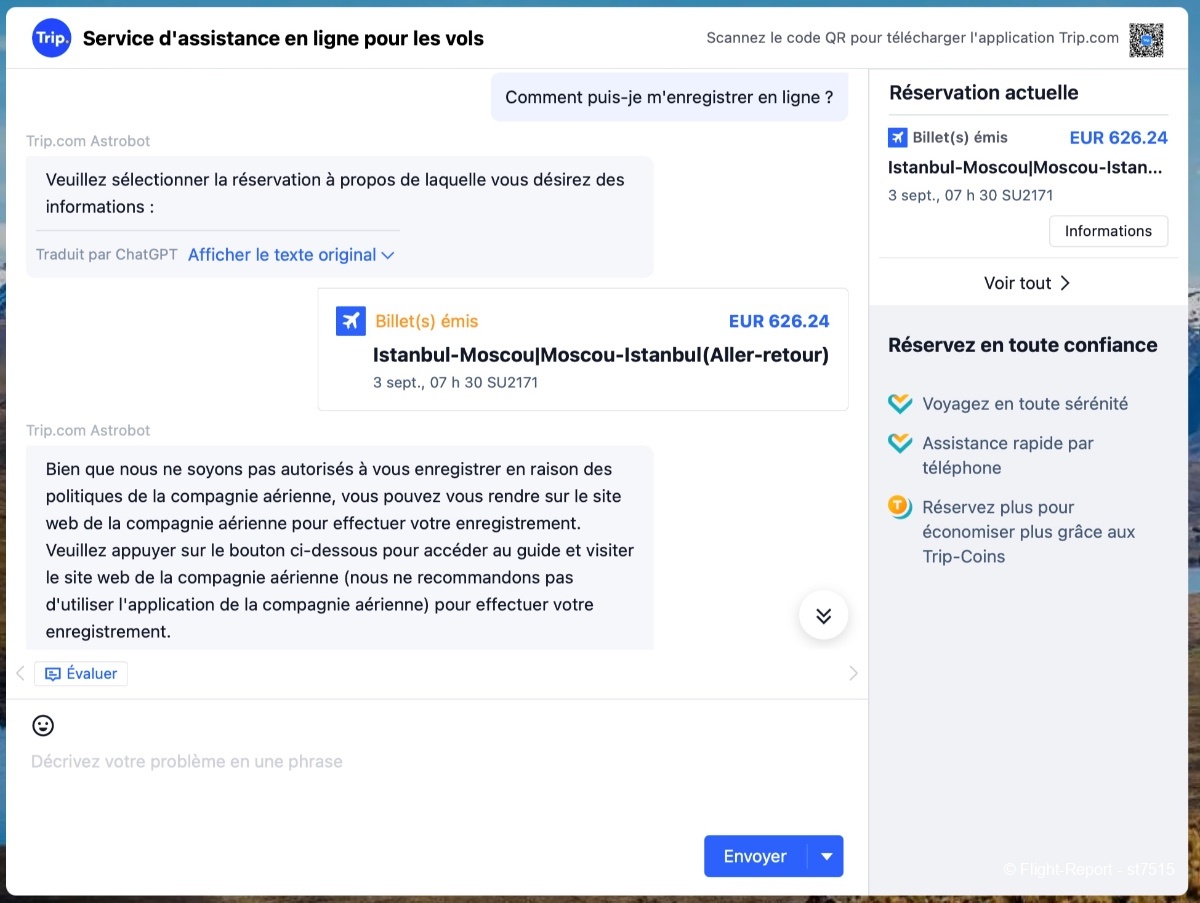The width and height of the screenshot is (1200, 903).
Task: Click the plane icon in Réservation actuelle panel
Action: pyautogui.click(x=897, y=137)
